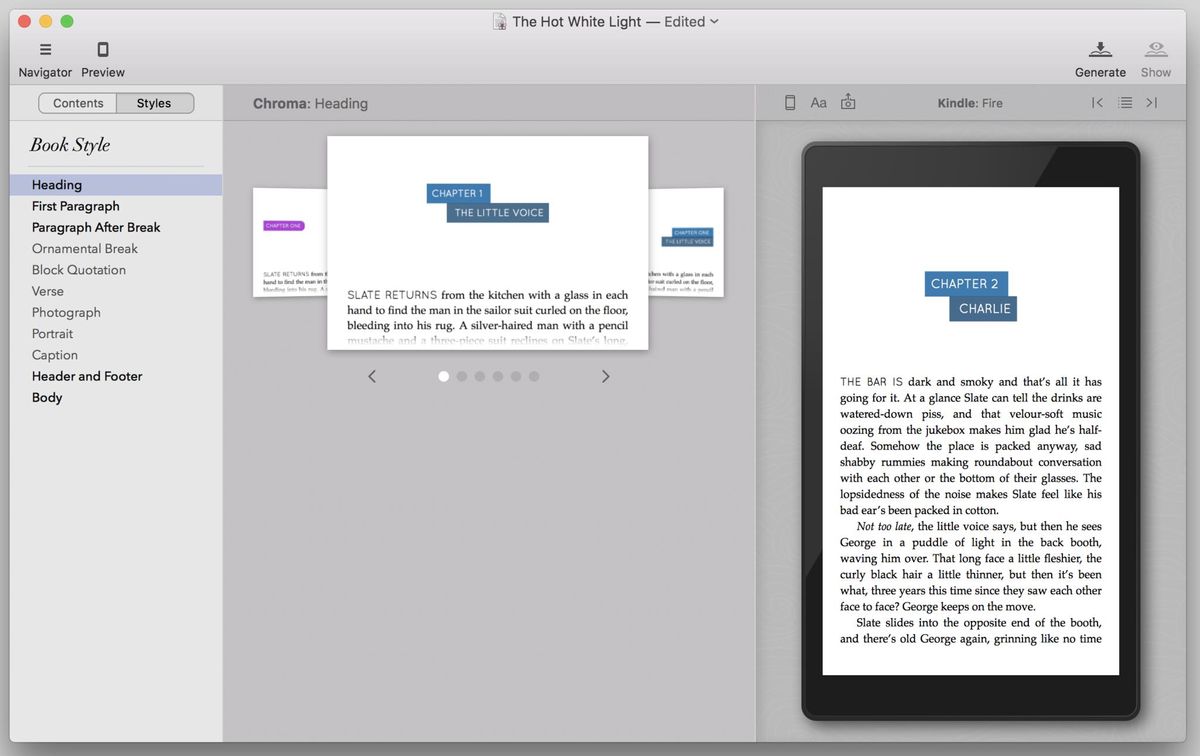The width and height of the screenshot is (1200, 756).
Task: Select the fourth carousel page dot
Action: coord(498,376)
